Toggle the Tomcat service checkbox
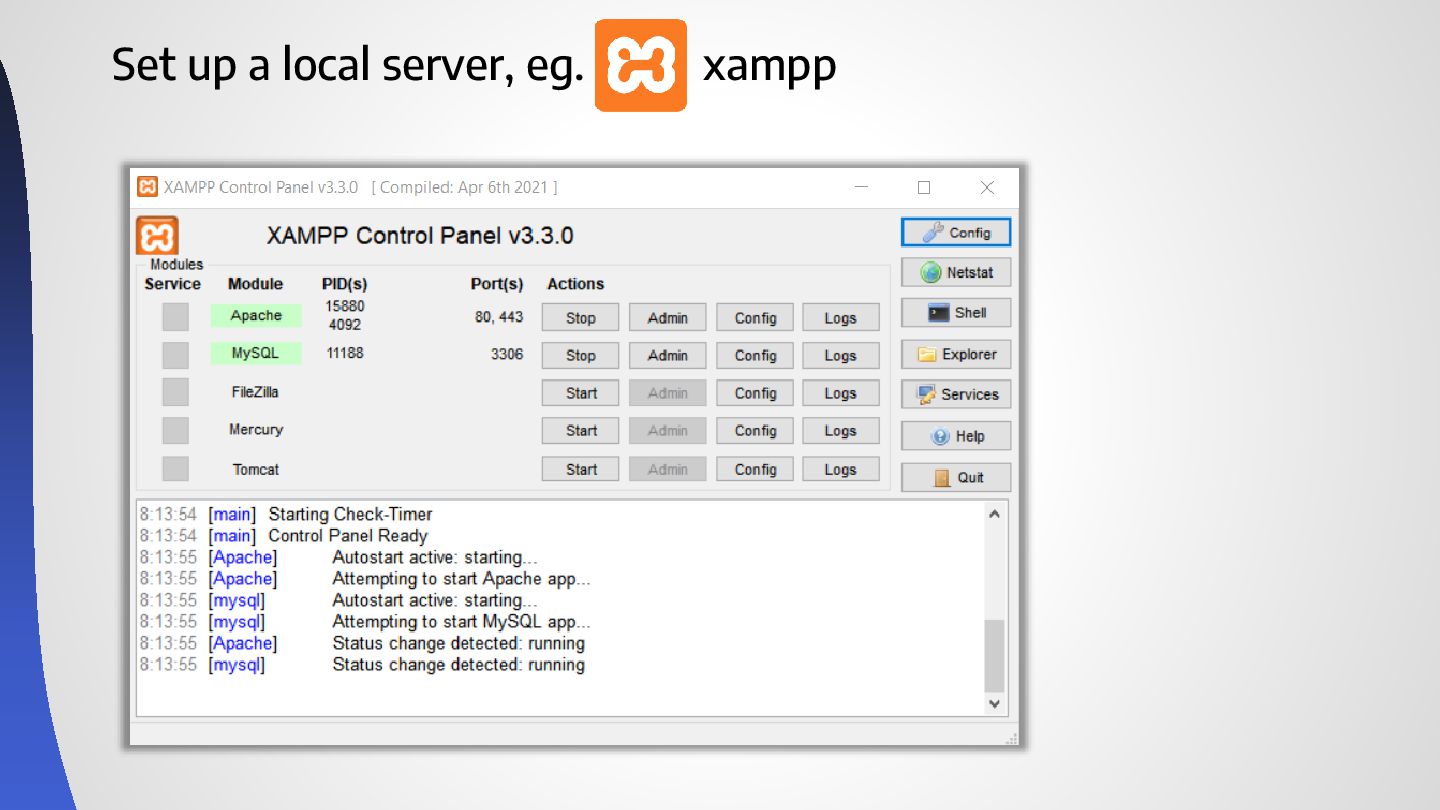The image size is (1440, 810). 175,469
